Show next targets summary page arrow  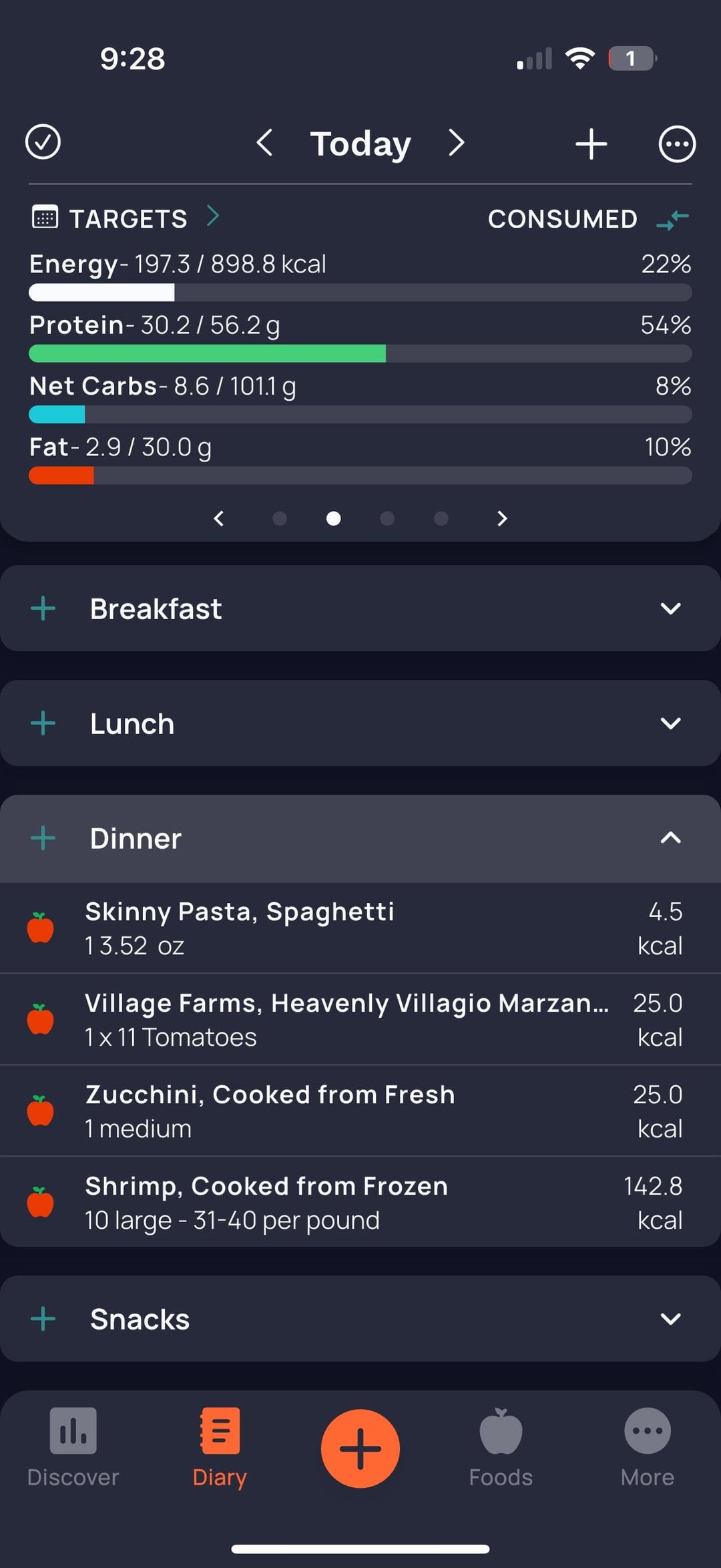point(502,519)
